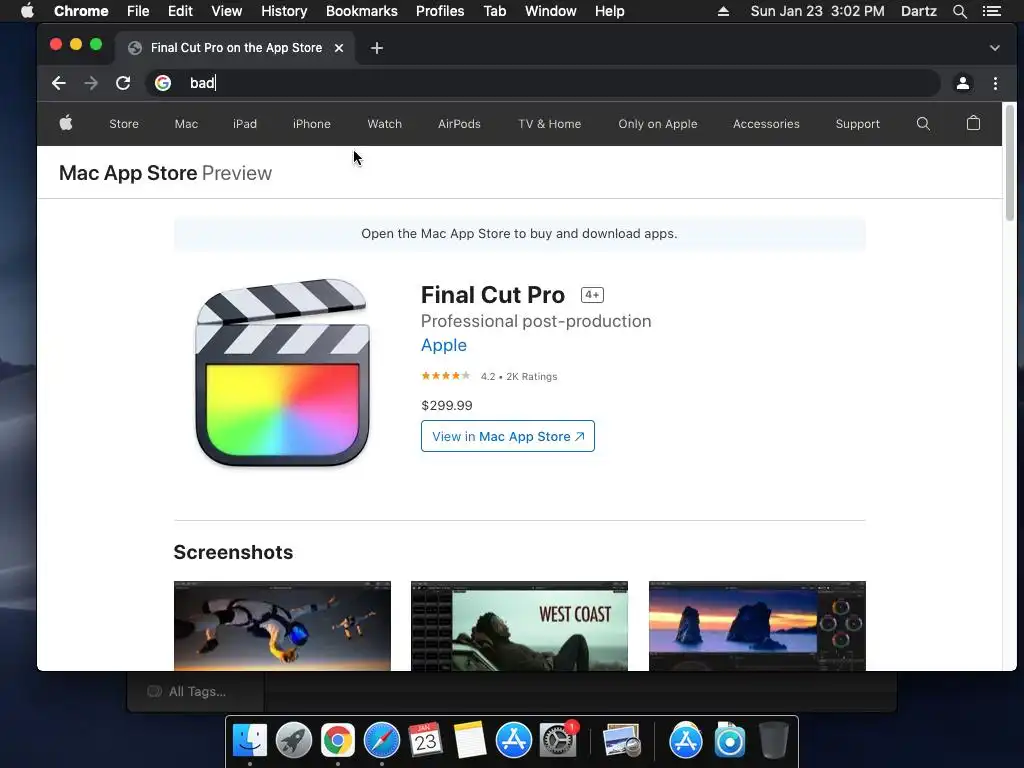Screen dimensions: 1024x768
Task: Open a new tab with the plus button
Action: coord(377,48)
